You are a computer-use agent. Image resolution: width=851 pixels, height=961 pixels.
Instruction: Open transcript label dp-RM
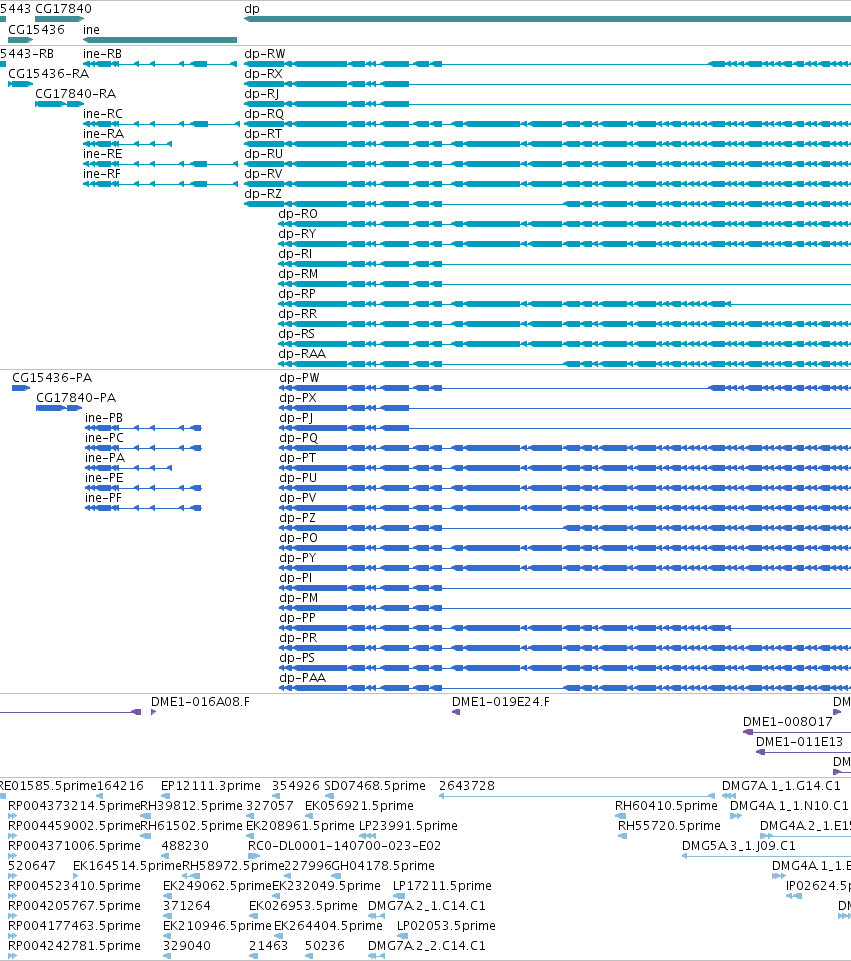pos(298,274)
